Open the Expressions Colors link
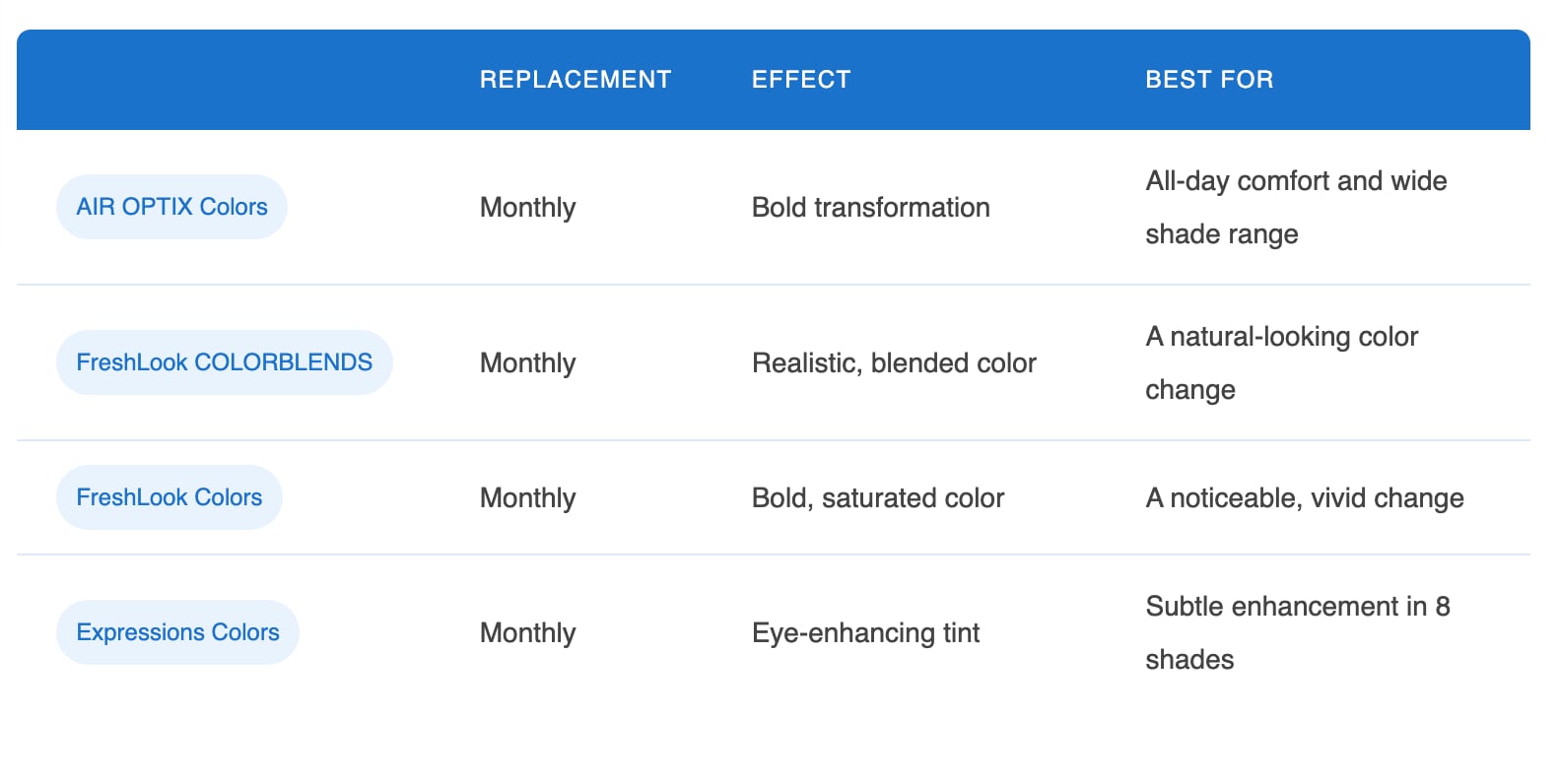Viewport: 1559px width, 784px height. click(x=177, y=632)
